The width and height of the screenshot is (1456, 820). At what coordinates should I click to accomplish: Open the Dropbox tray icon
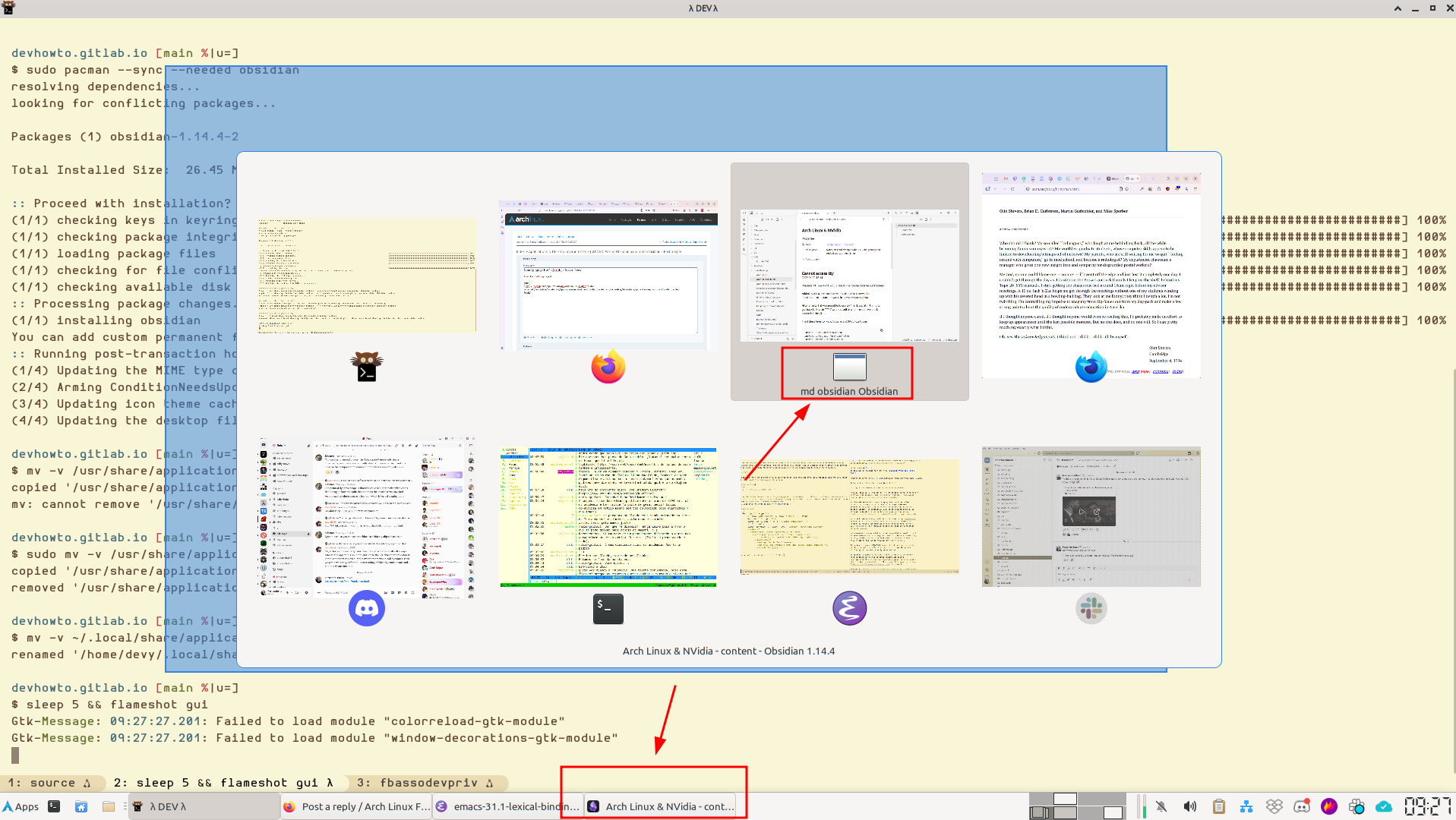(x=1274, y=806)
